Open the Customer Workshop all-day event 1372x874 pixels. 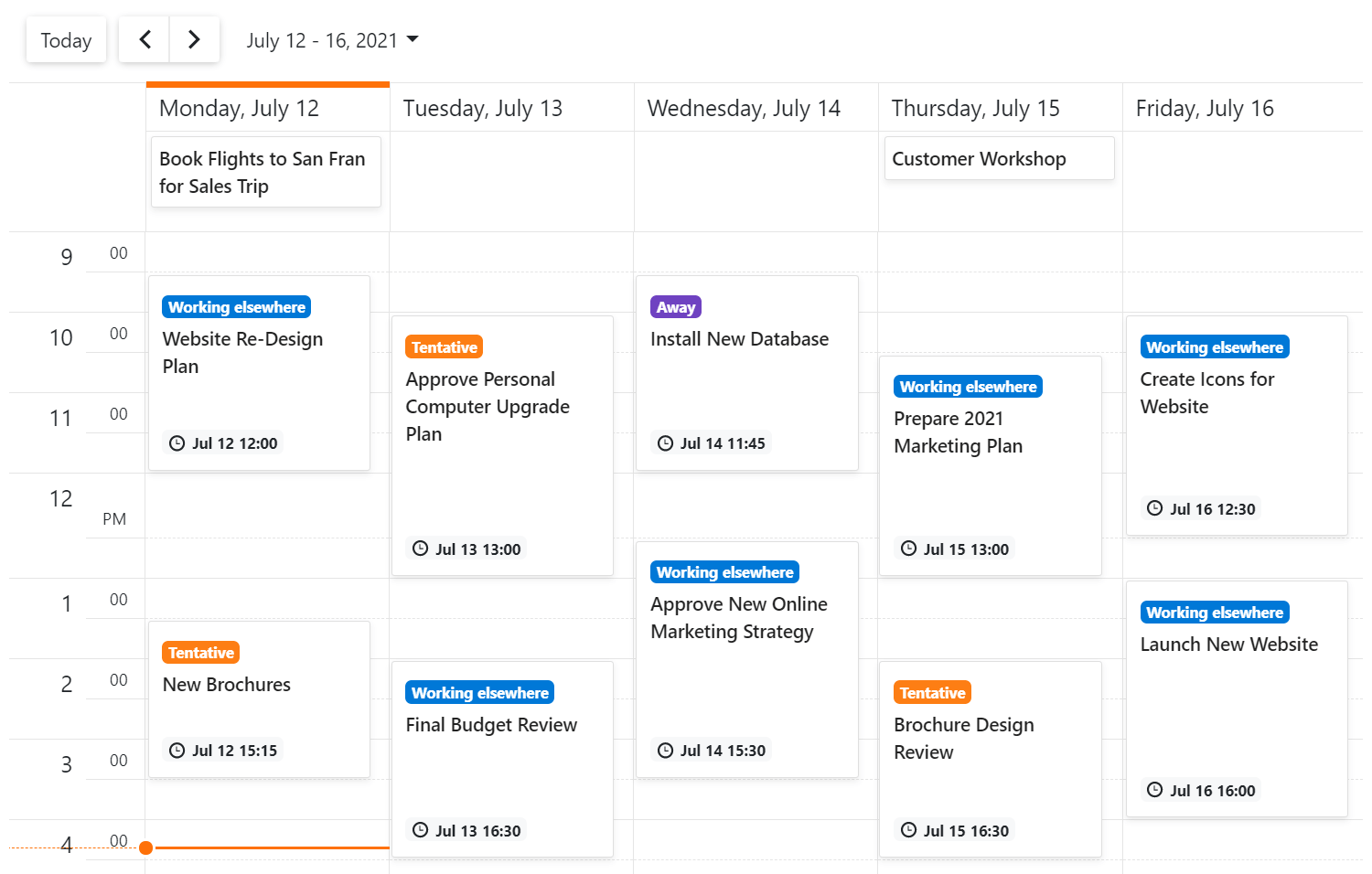pos(999,159)
